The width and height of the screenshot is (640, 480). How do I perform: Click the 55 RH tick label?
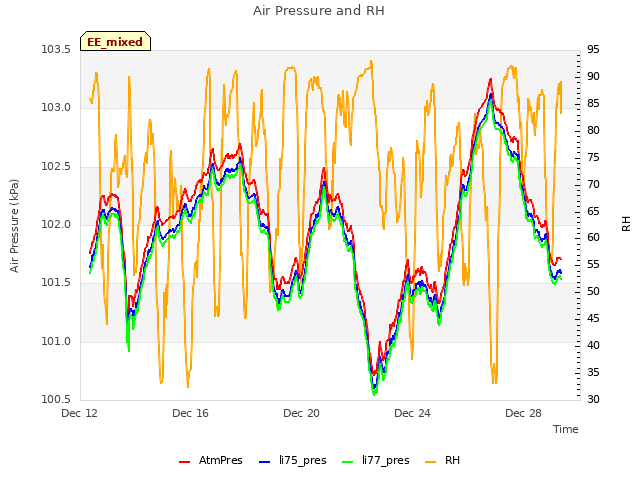click(593, 264)
